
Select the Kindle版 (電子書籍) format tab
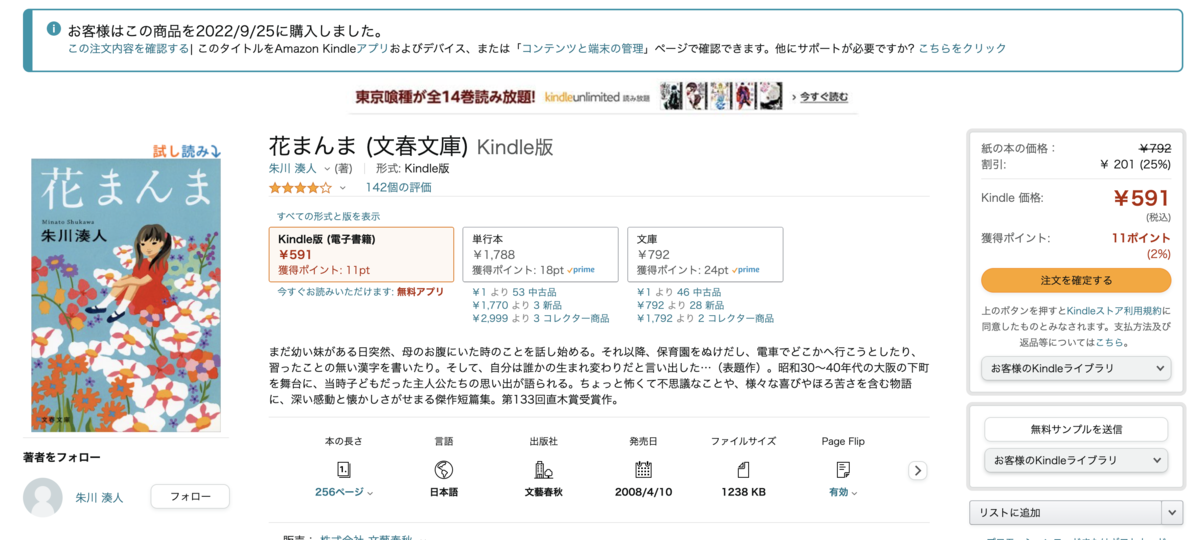(361, 254)
